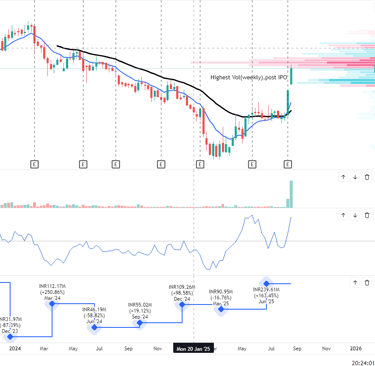Open the last earnings E marker near Sep
The width and height of the screenshot is (375, 366).
288,164
